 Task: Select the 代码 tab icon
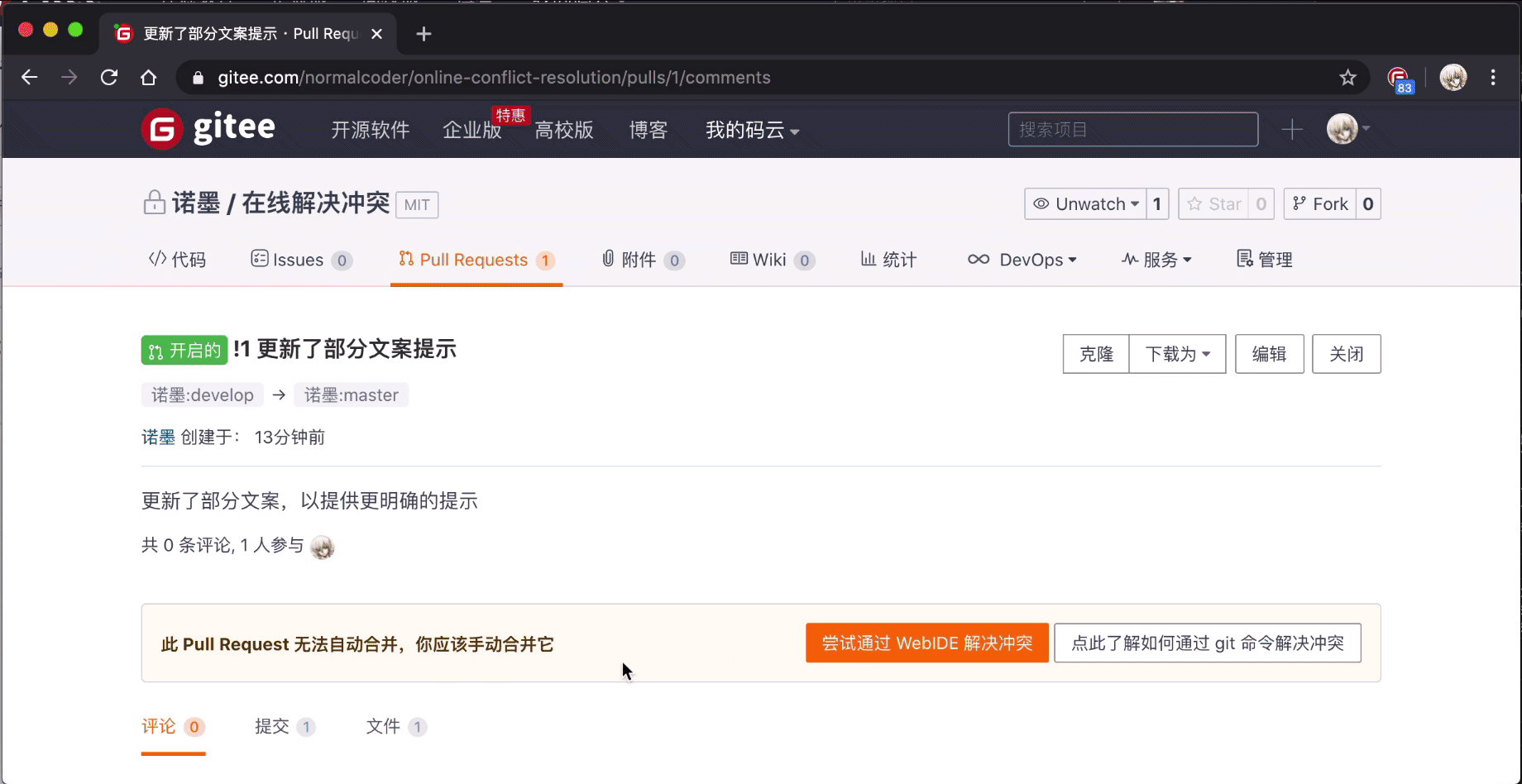[x=156, y=259]
